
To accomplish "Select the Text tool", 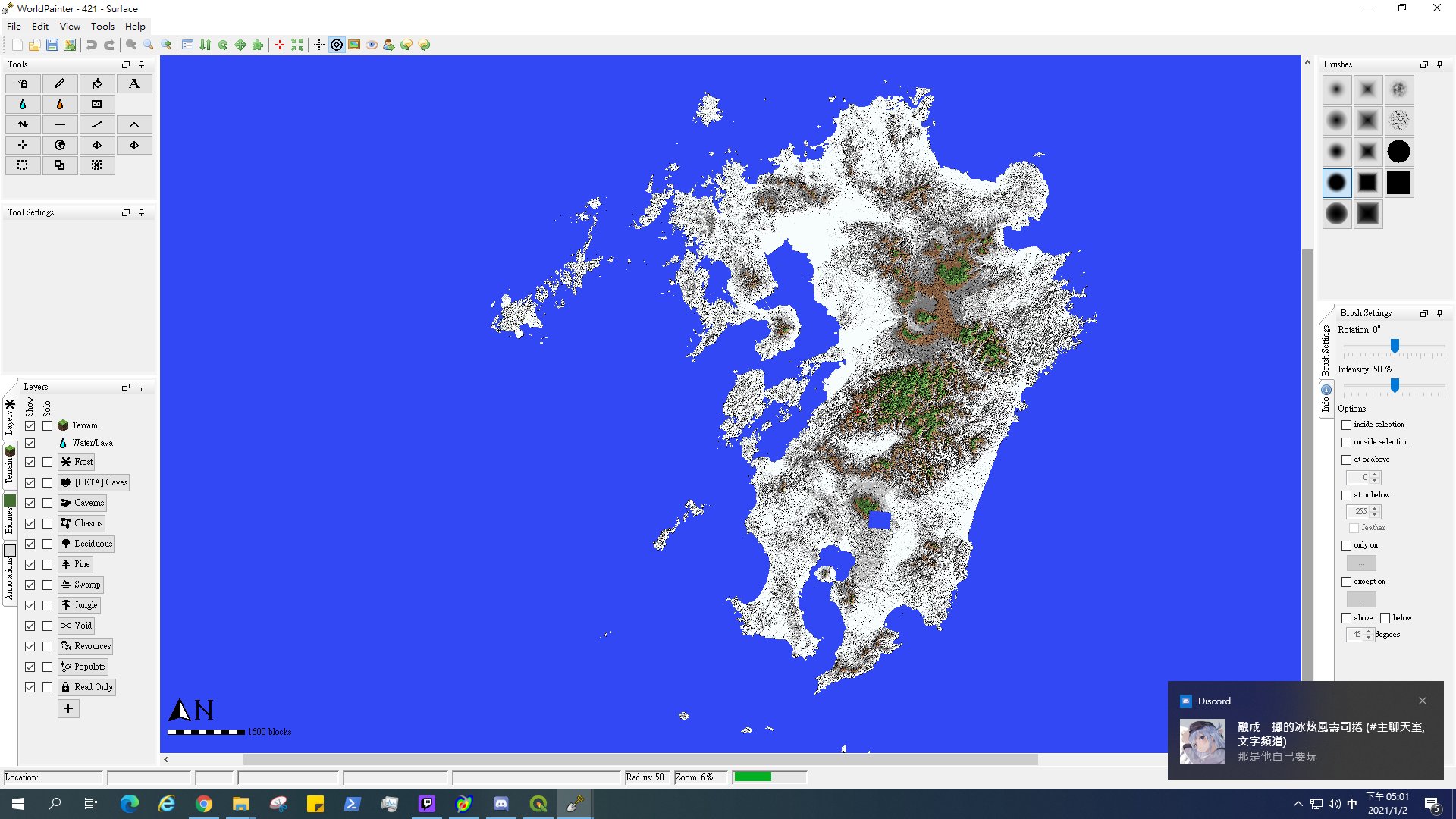I will (x=134, y=83).
